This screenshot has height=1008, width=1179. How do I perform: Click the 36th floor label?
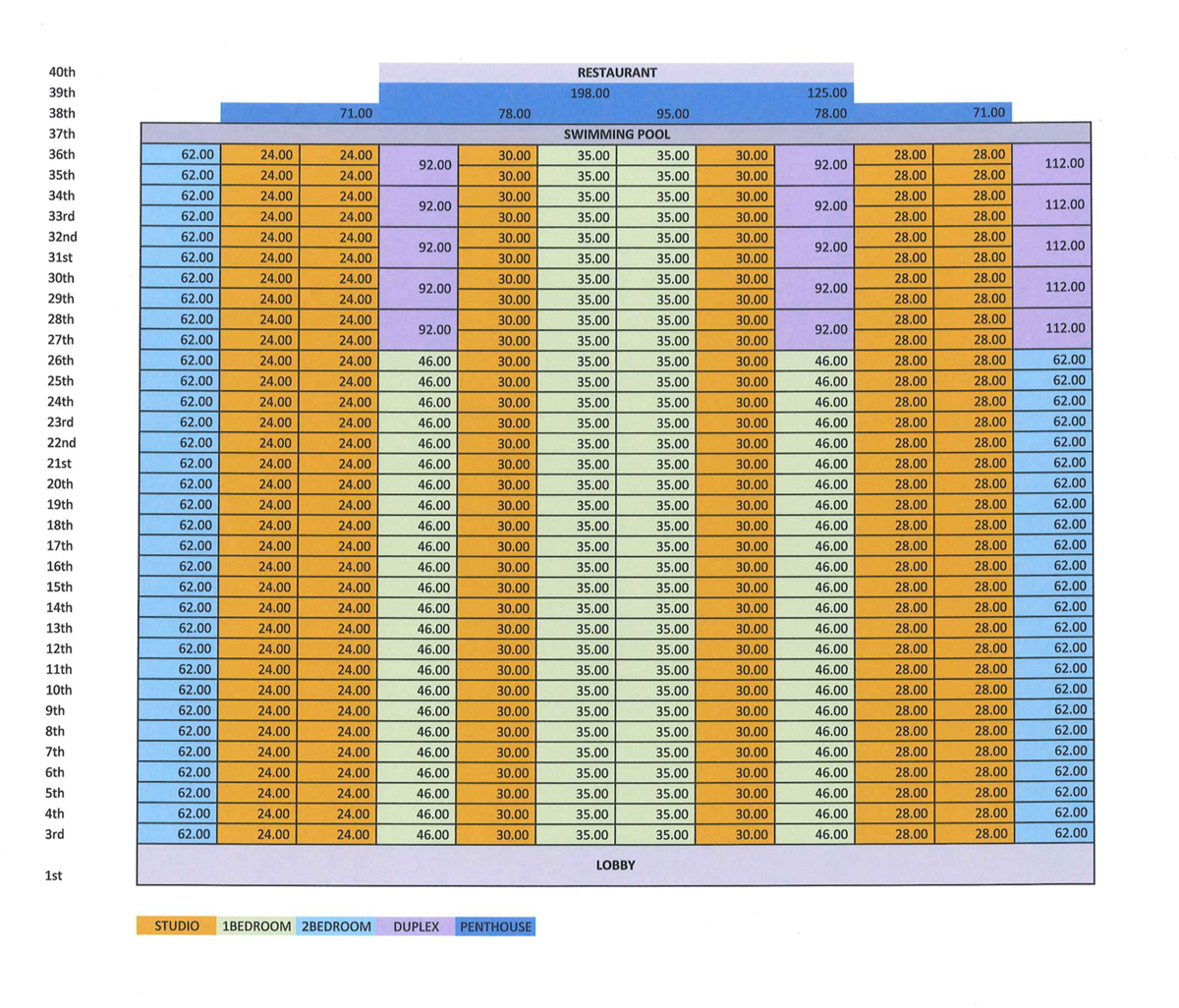[x=62, y=154]
